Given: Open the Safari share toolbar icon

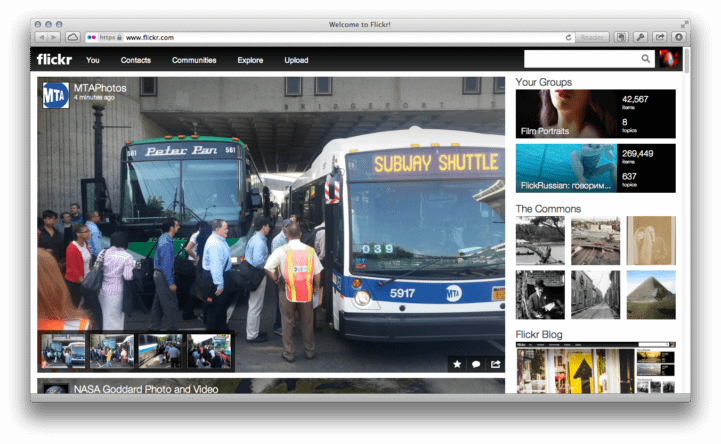Looking at the screenshot, I should coord(659,37).
